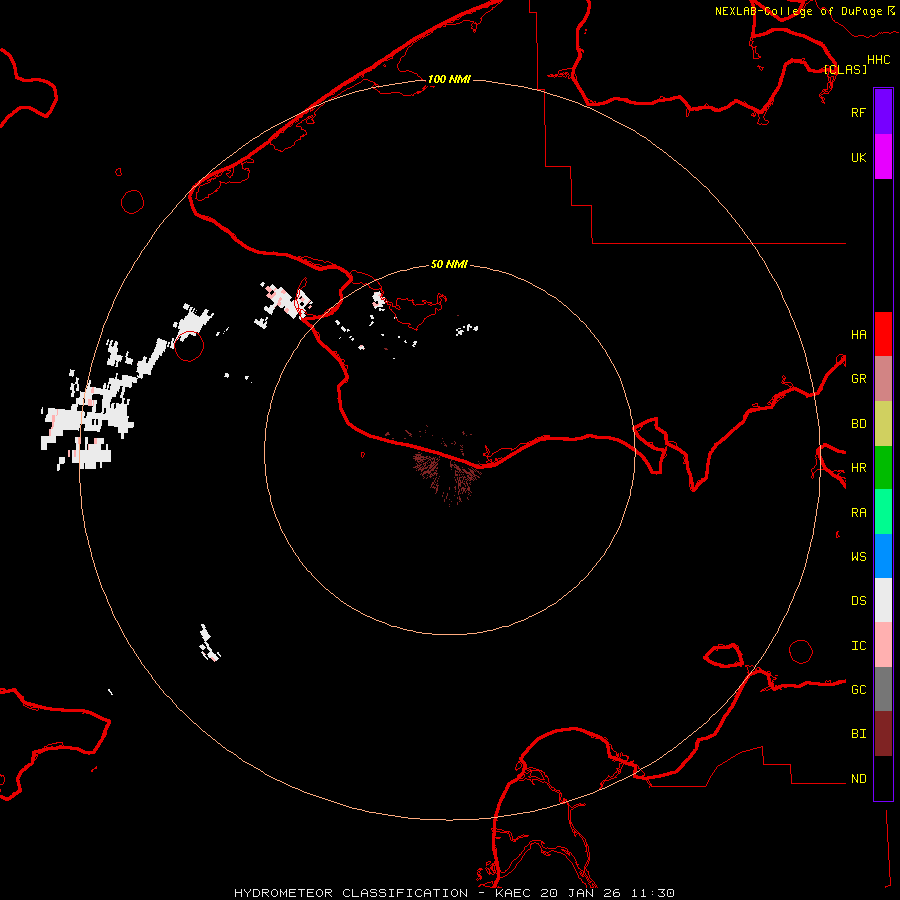Click the UK legend label
The height and width of the screenshot is (900, 900).
[x=858, y=157]
